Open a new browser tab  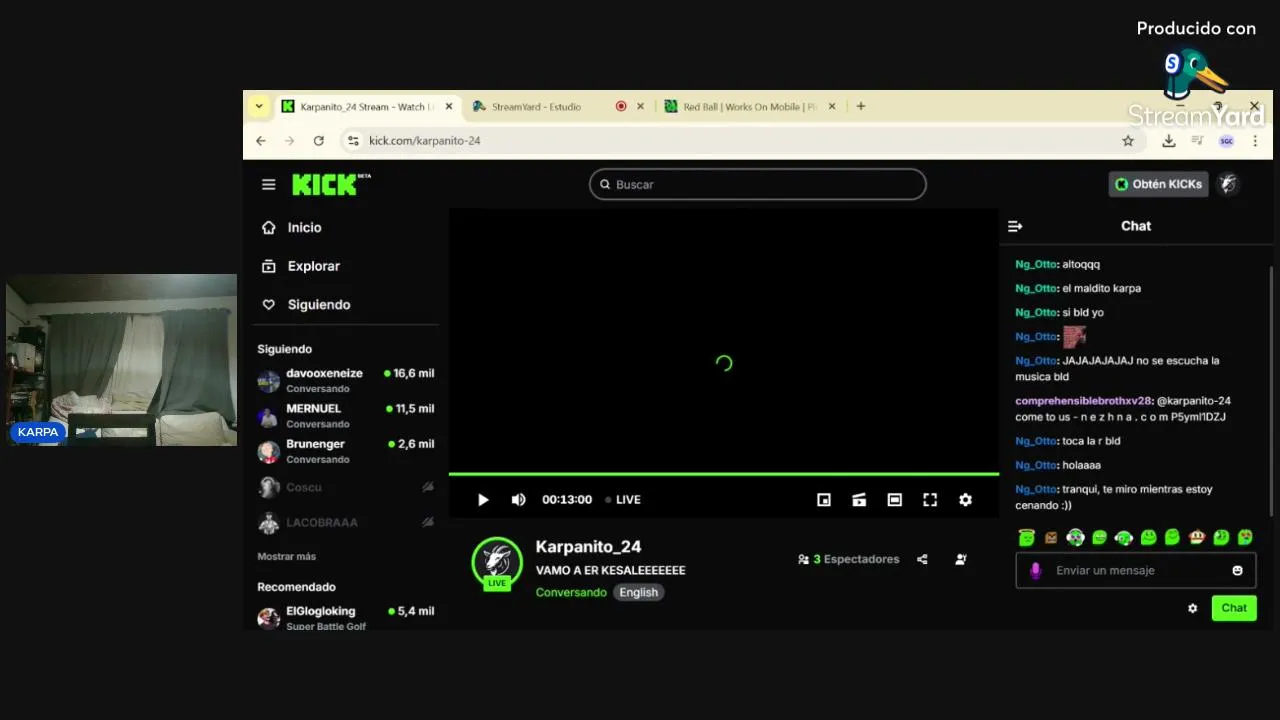pos(861,106)
